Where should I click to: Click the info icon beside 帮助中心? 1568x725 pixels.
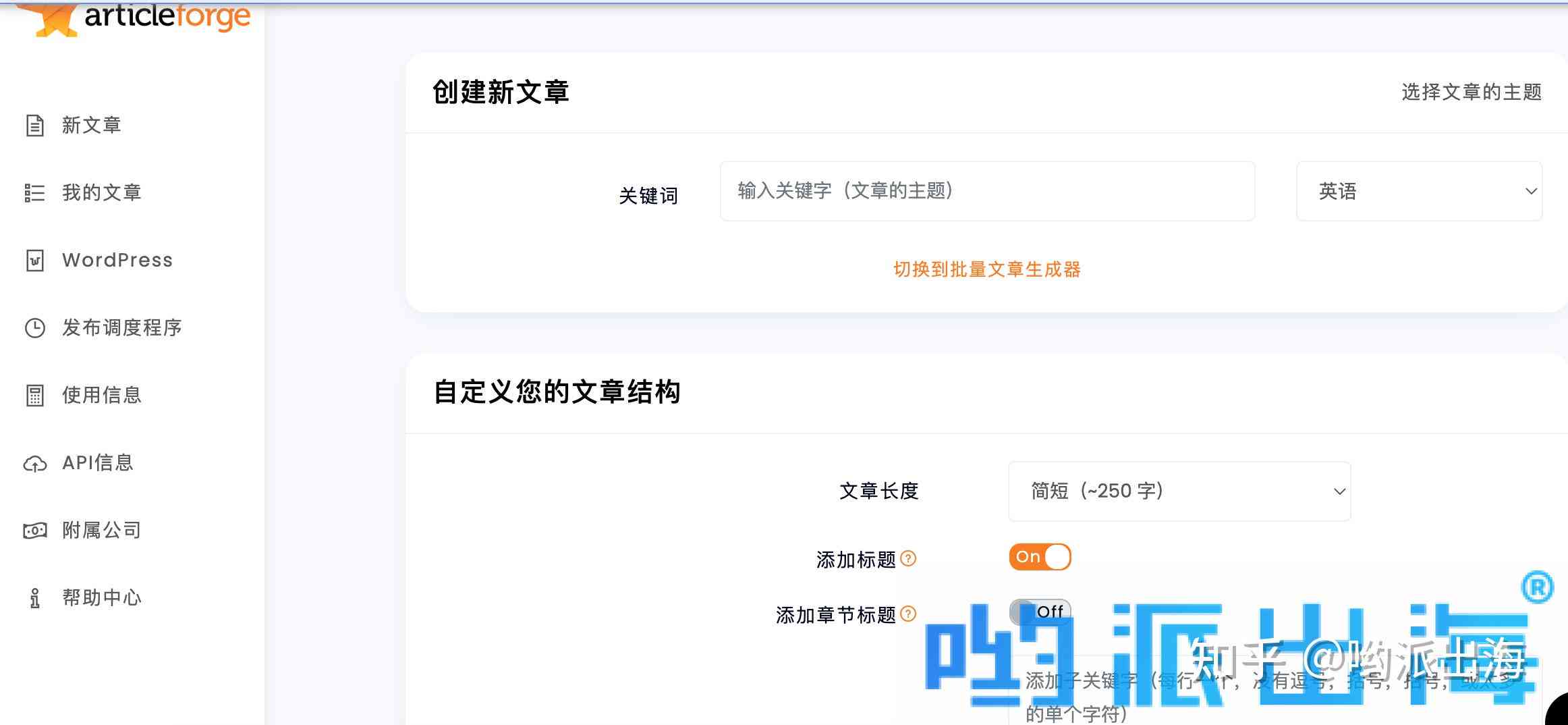[34, 598]
